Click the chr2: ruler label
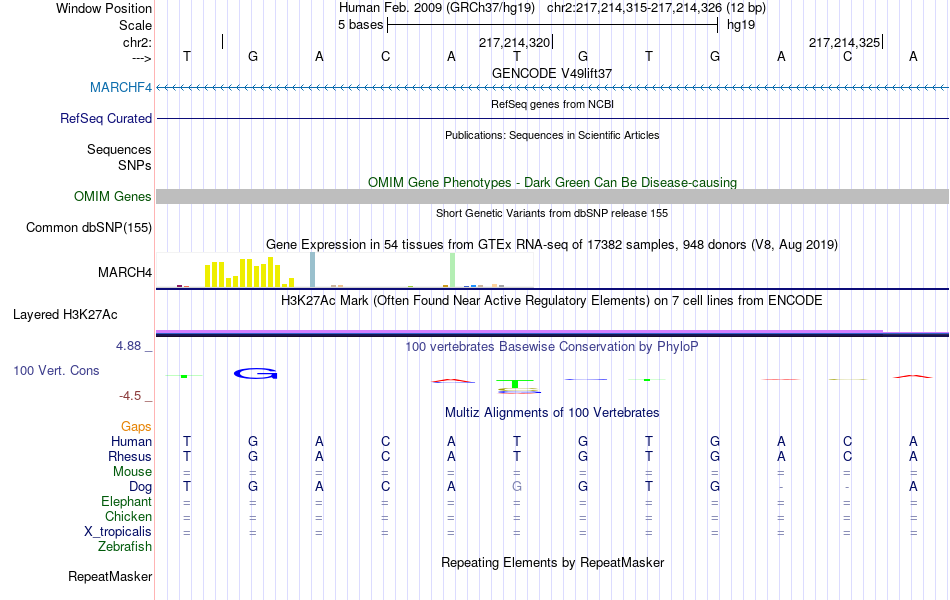The height and width of the screenshot is (600, 950). coord(137,42)
